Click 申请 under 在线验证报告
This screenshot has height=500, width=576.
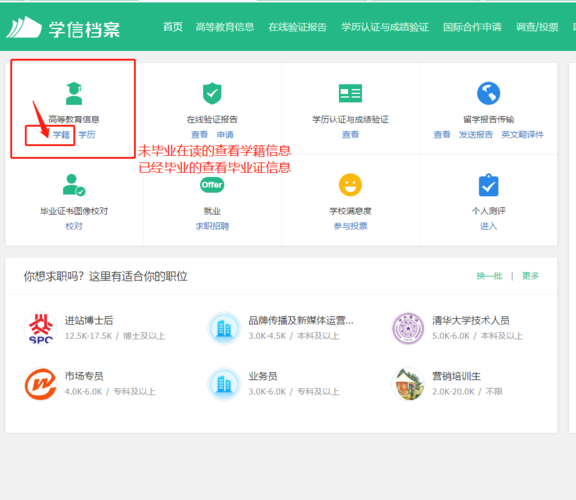coord(225,134)
